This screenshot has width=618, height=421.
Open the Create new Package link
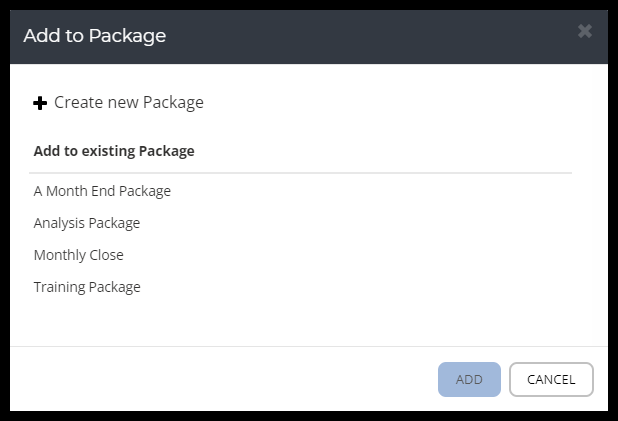tap(128, 102)
